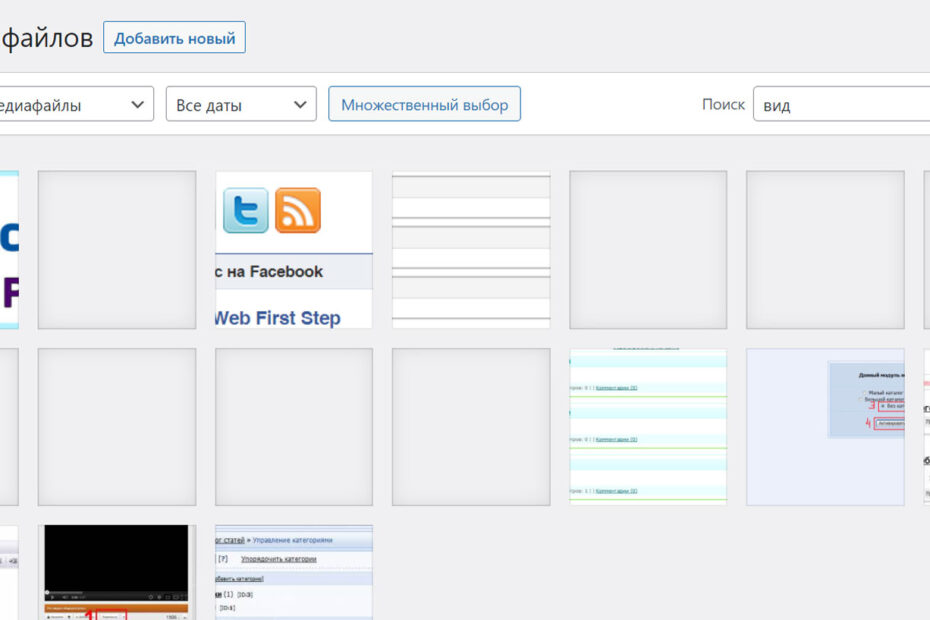Select thumbnail with horizontal gray striped lines
This screenshot has height=620, width=930.
click(471, 250)
